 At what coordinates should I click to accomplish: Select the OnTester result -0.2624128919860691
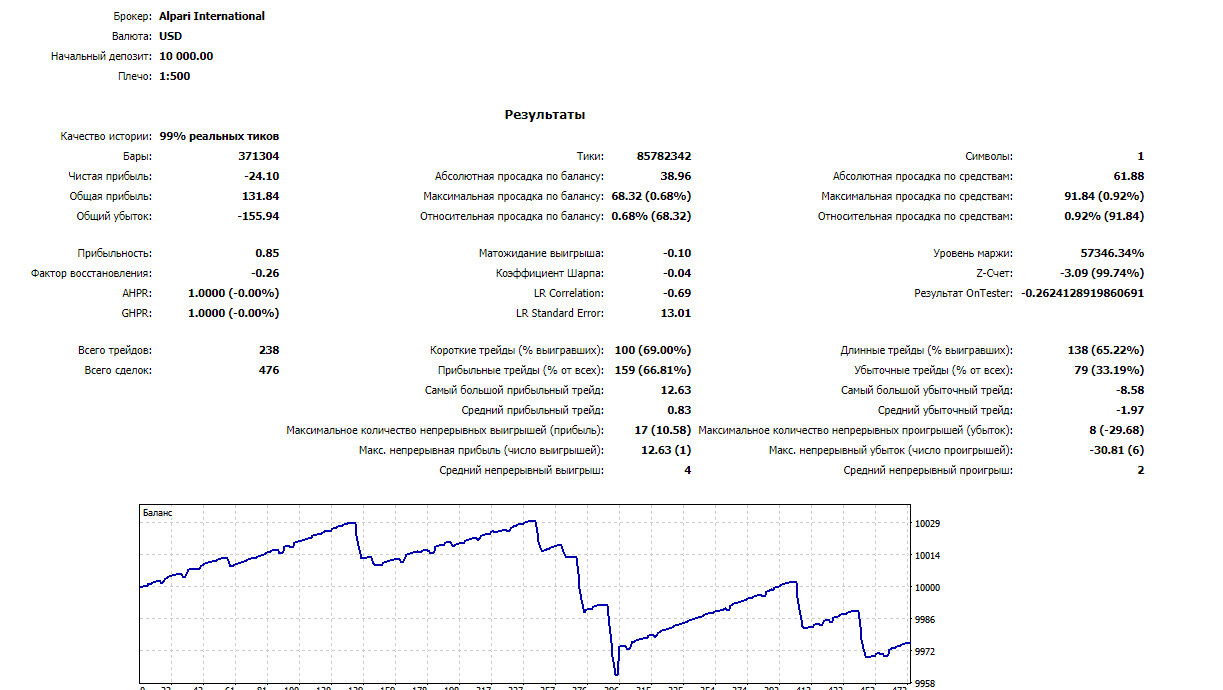(1083, 293)
